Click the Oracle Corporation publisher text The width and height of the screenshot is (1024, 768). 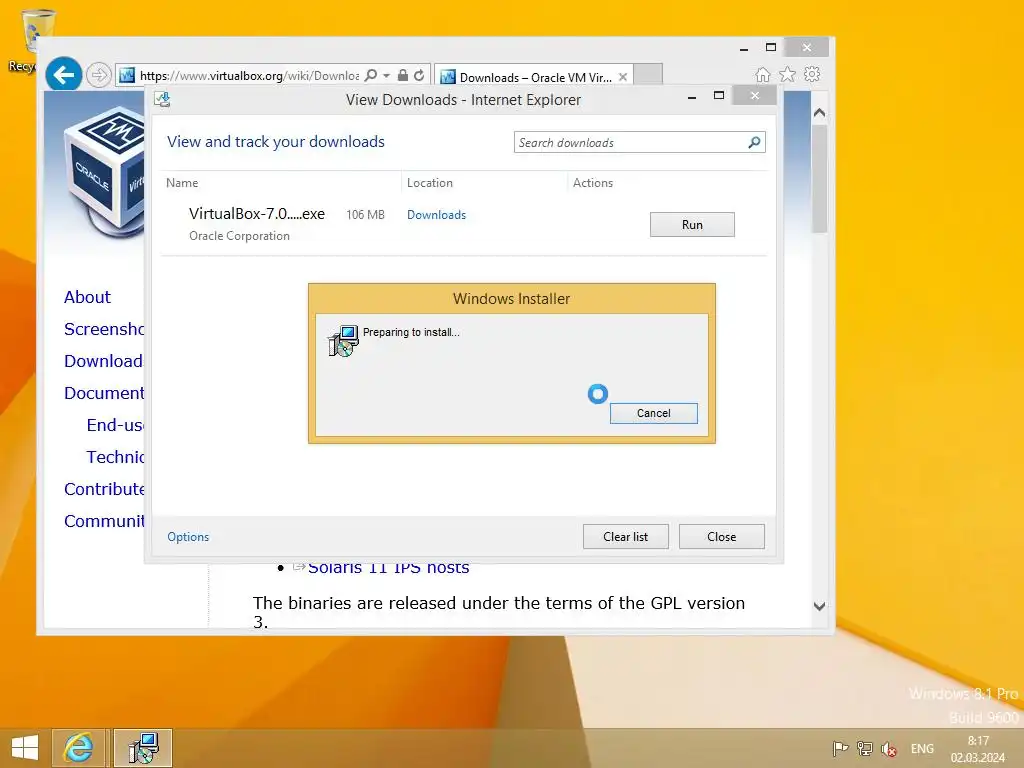click(239, 236)
